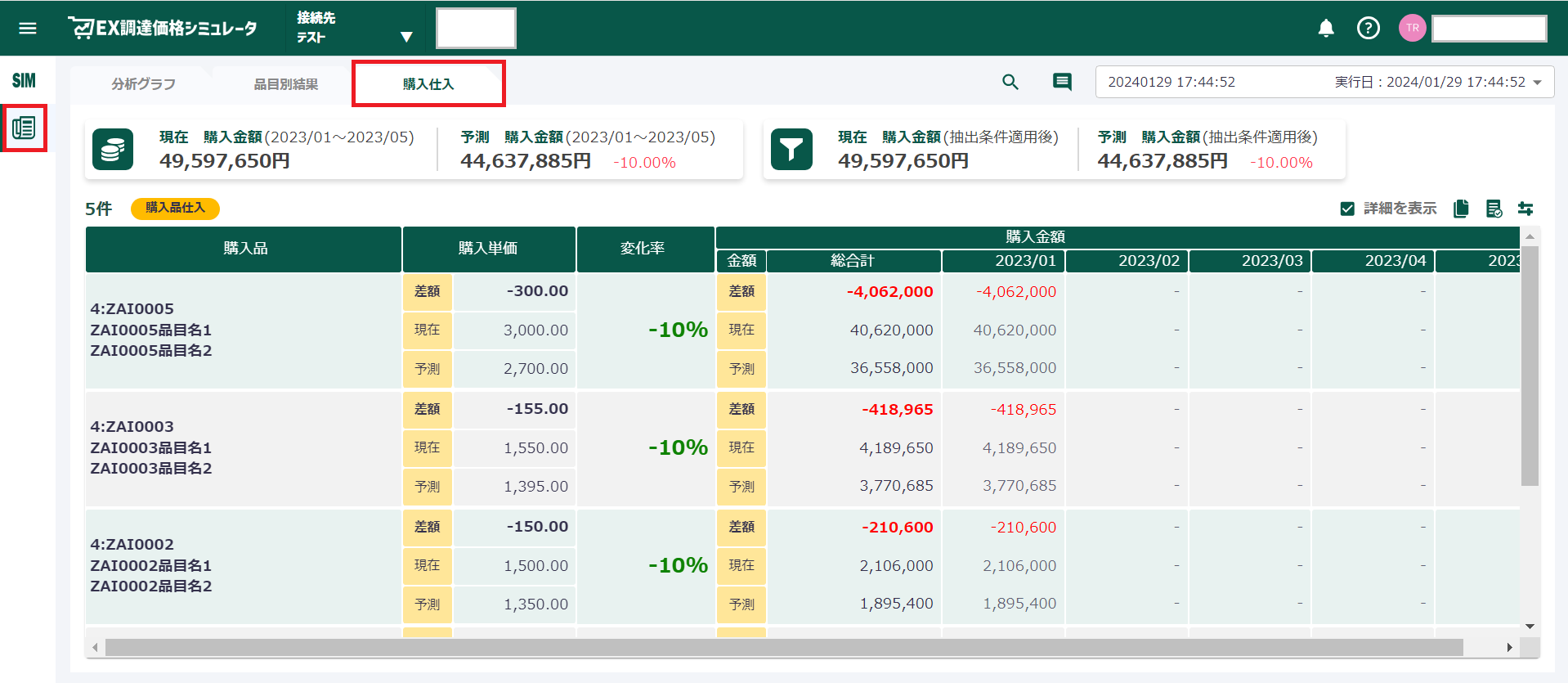Click the table scroll up arrow

[x=1530, y=236]
